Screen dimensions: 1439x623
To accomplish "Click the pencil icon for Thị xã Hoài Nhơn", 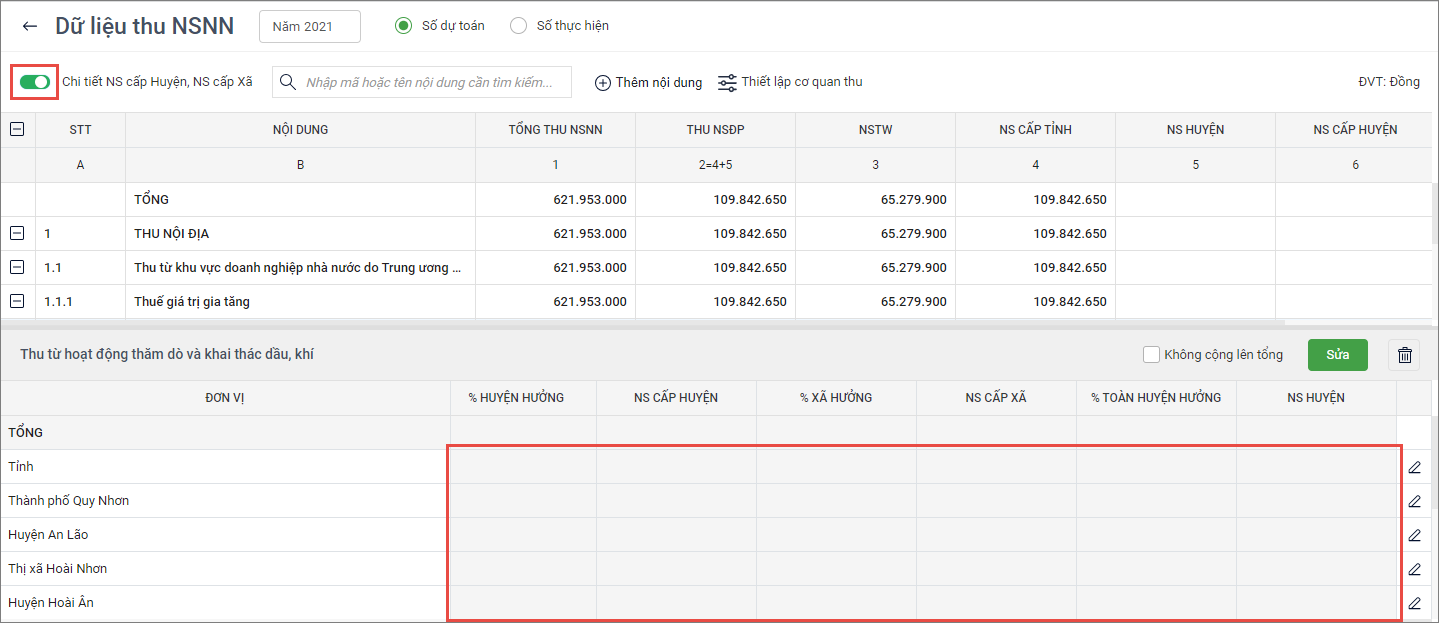I will (x=1414, y=569).
